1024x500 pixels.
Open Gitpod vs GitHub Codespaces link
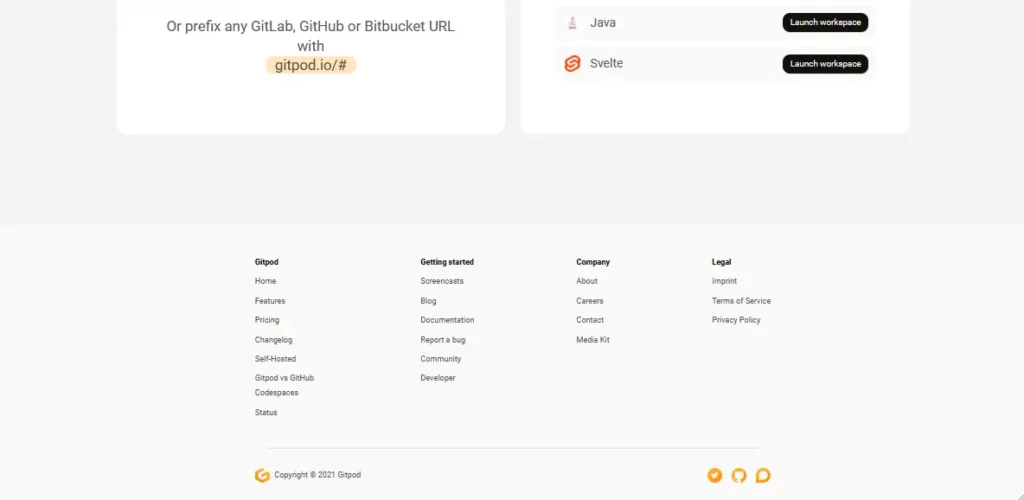pyautogui.click(x=284, y=385)
